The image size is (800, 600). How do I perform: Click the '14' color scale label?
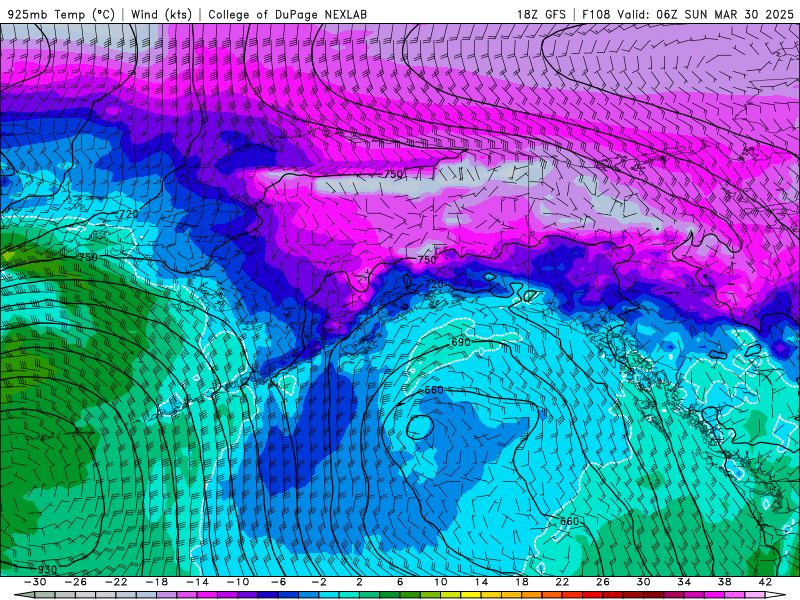[x=481, y=582]
